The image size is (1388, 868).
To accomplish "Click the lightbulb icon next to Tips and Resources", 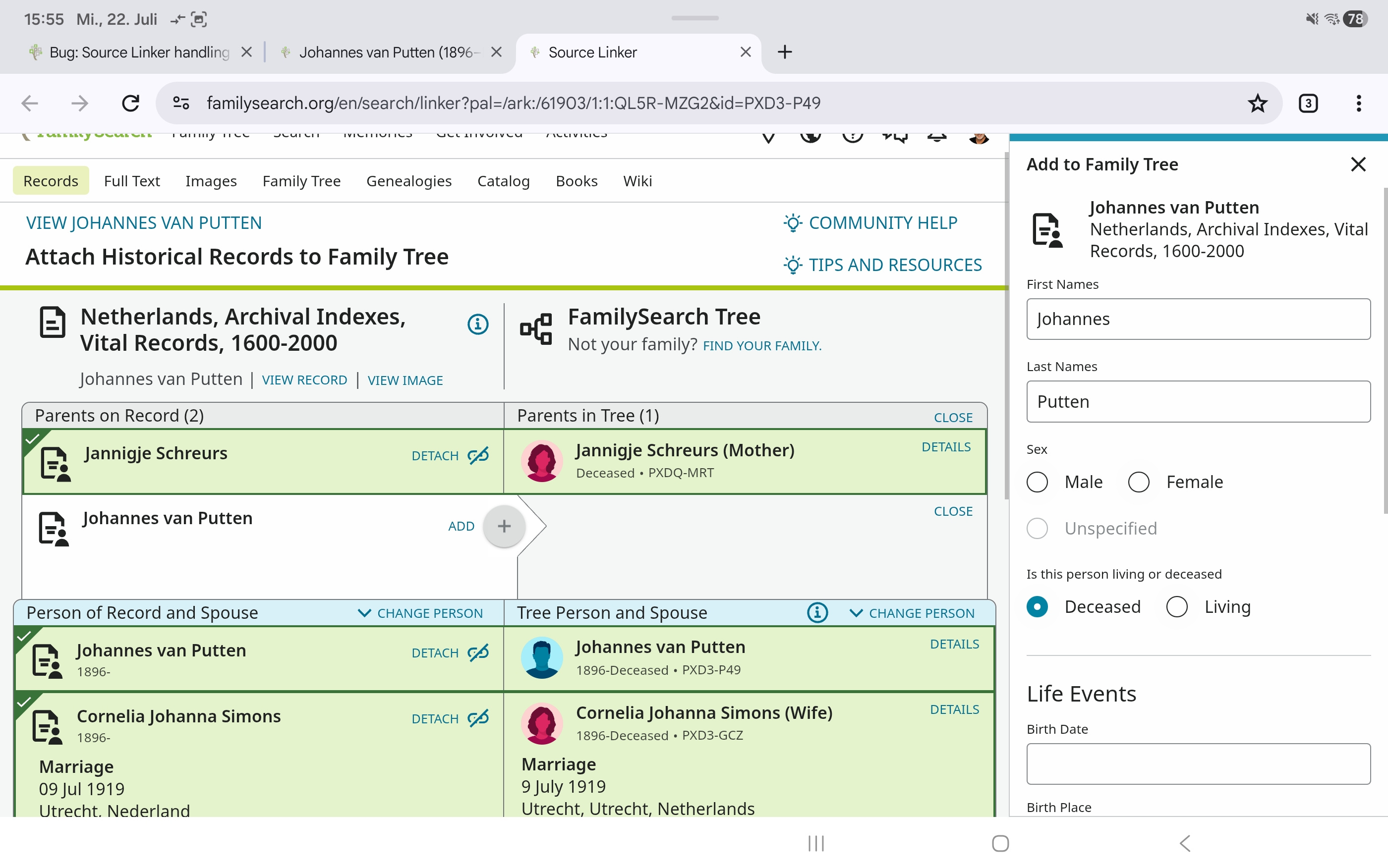I will tap(793, 265).
